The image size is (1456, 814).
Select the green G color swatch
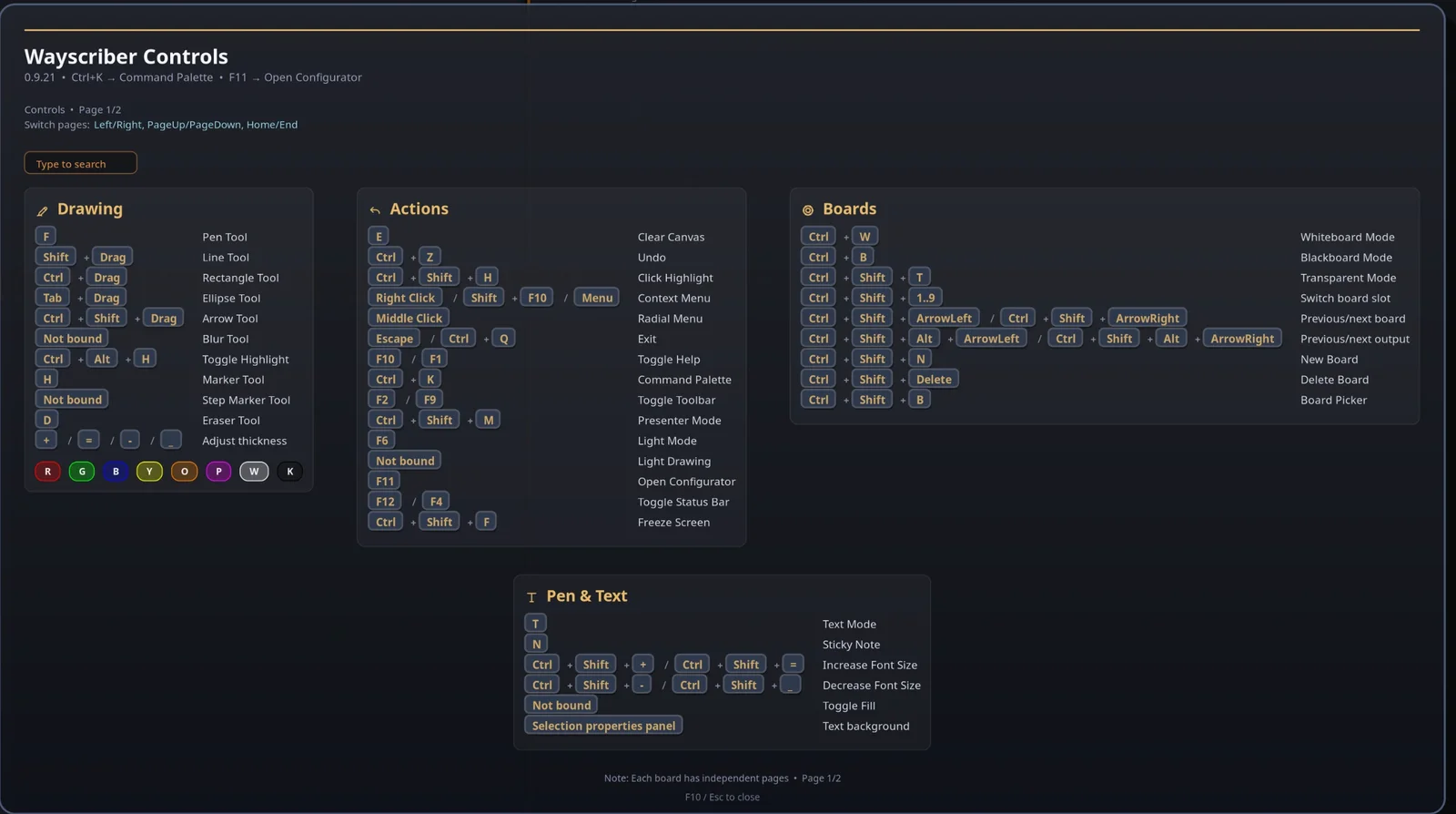pos(82,471)
